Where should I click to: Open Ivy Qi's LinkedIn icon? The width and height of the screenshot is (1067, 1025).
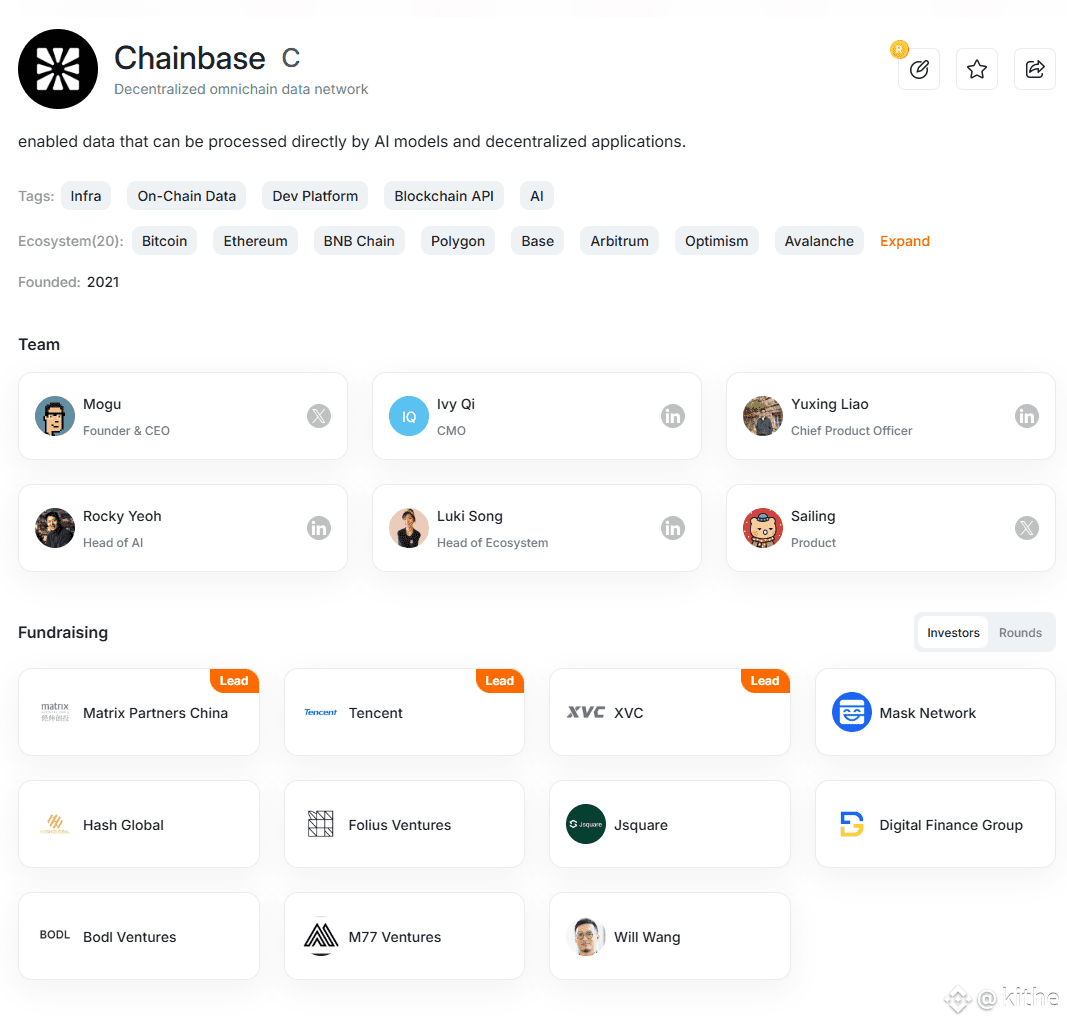pos(672,416)
